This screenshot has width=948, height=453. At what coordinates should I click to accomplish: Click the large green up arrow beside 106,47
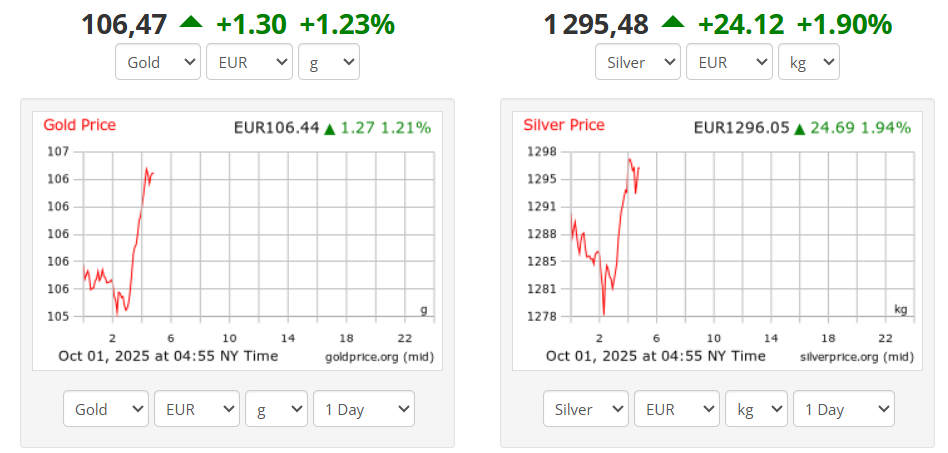tap(190, 22)
